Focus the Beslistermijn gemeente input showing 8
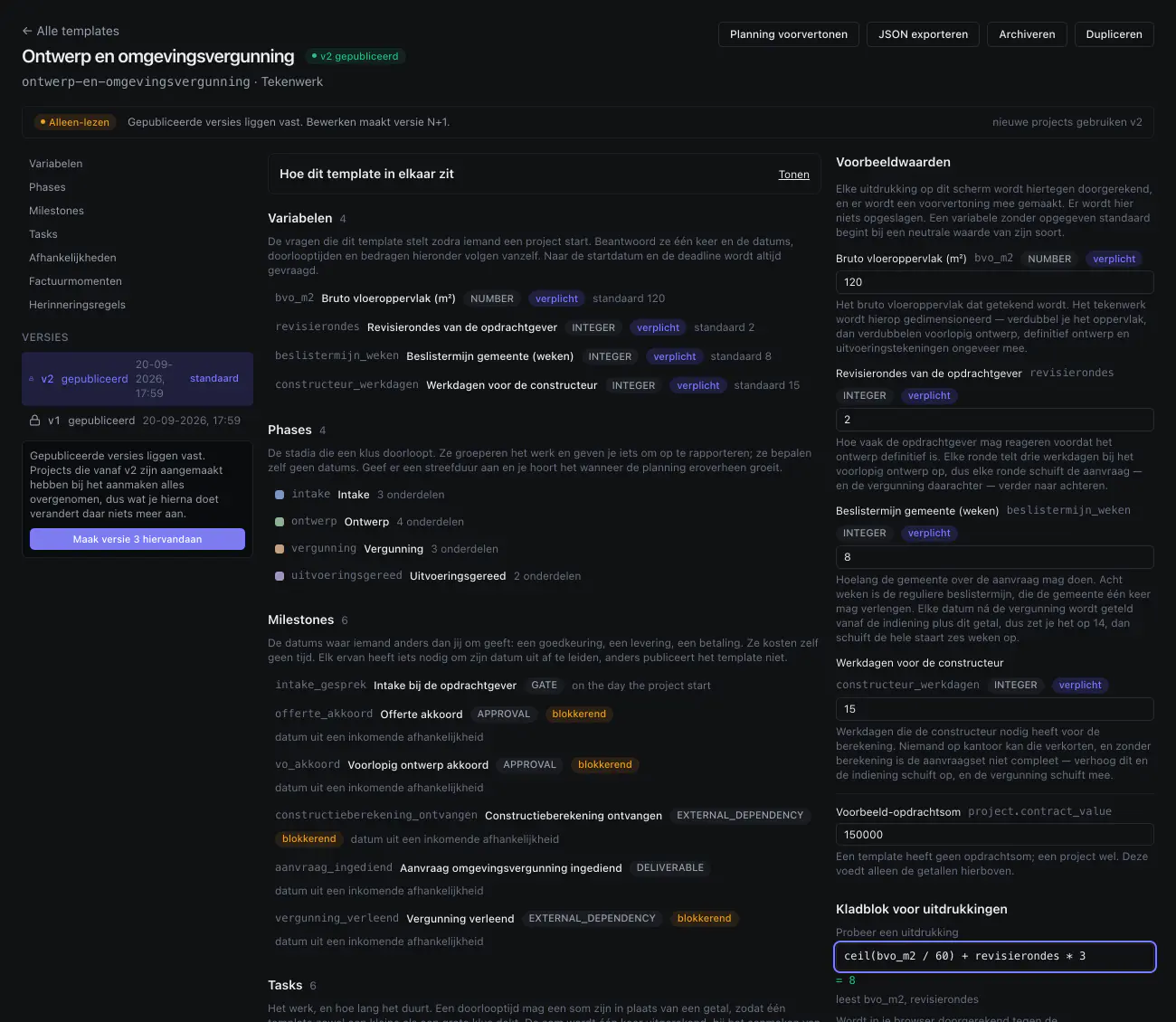The width and height of the screenshot is (1176, 1022). (x=995, y=557)
